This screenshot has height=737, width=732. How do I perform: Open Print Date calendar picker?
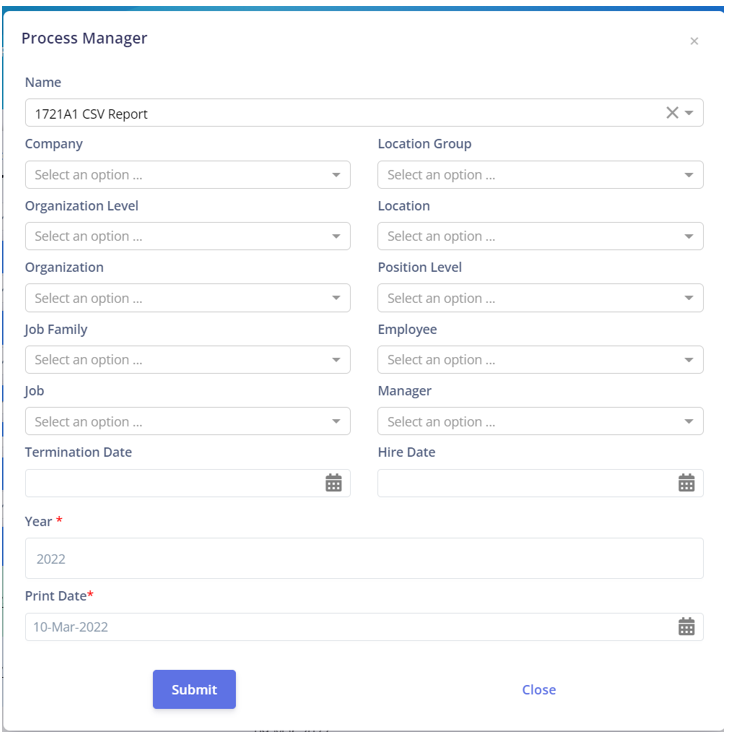pyautogui.click(x=686, y=627)
